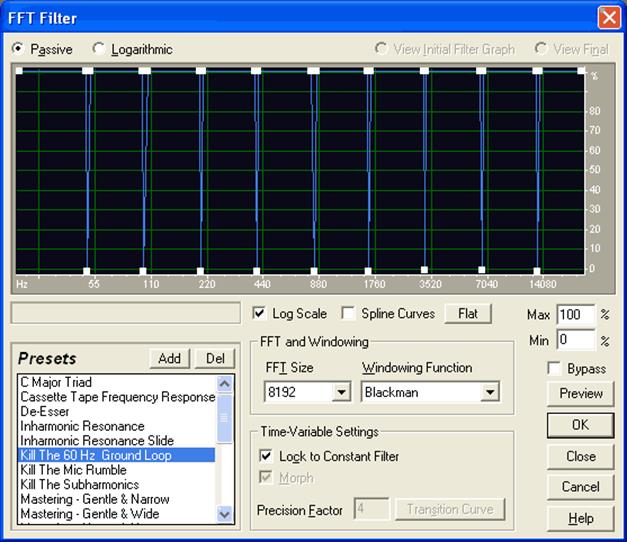Choose the De-Esser preset
The height and width of the screenshot is (542, 627).
(x=45, y=412)
